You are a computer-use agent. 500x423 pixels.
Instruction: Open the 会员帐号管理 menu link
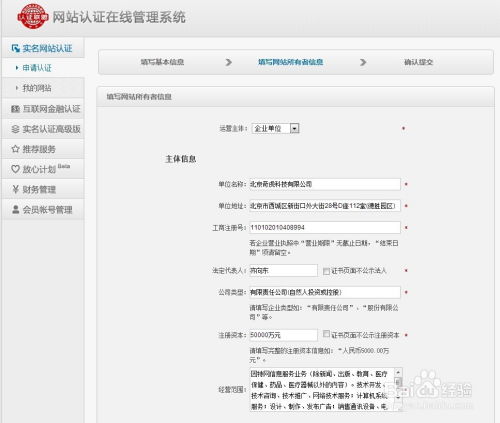coord(47,210)
